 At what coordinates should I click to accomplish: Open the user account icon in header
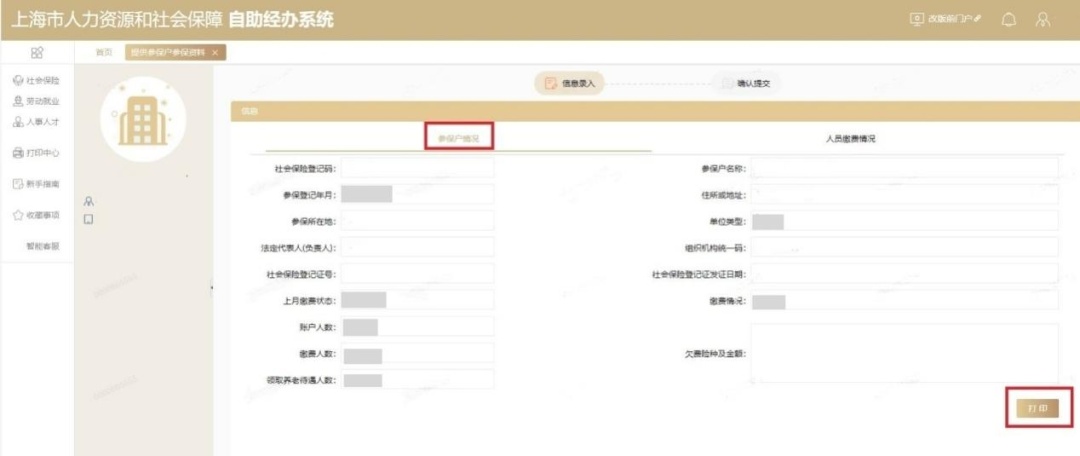1043,20
